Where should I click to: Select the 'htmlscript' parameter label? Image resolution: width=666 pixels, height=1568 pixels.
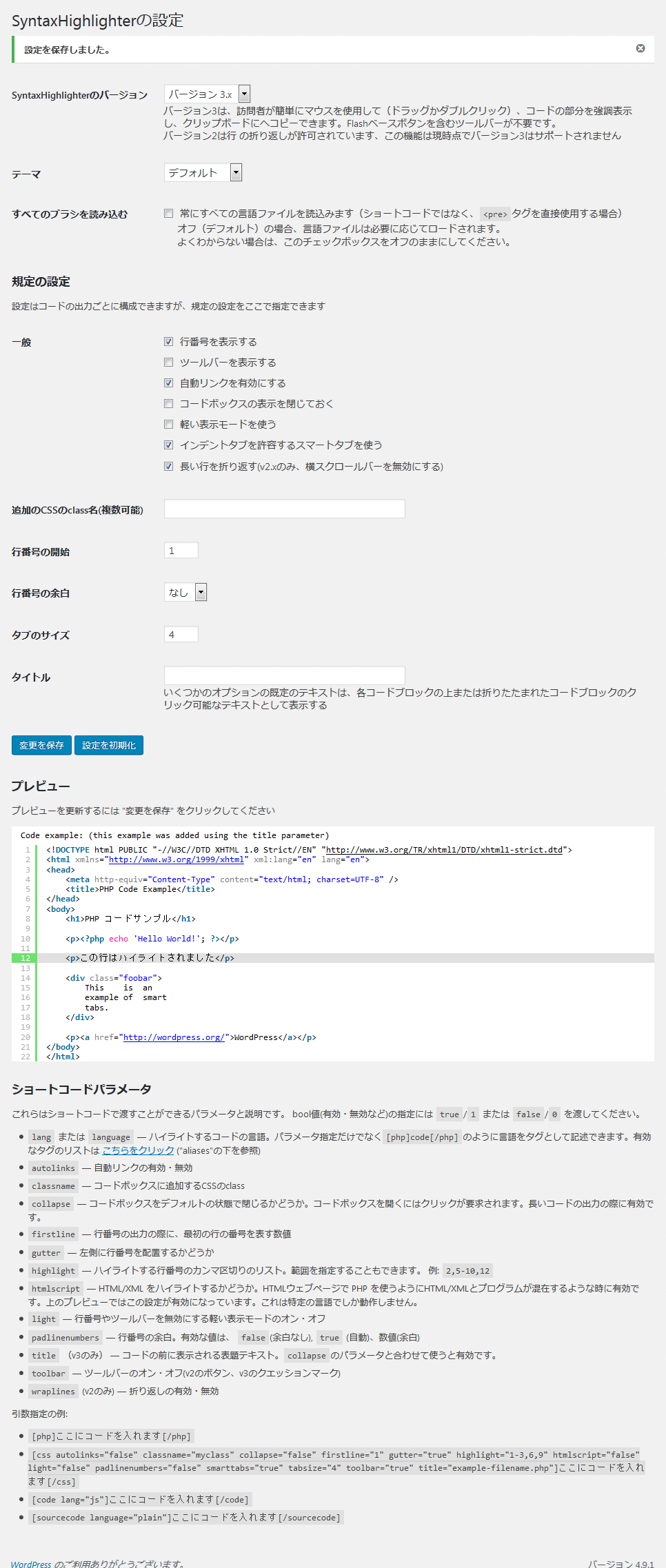(56, 1289)
